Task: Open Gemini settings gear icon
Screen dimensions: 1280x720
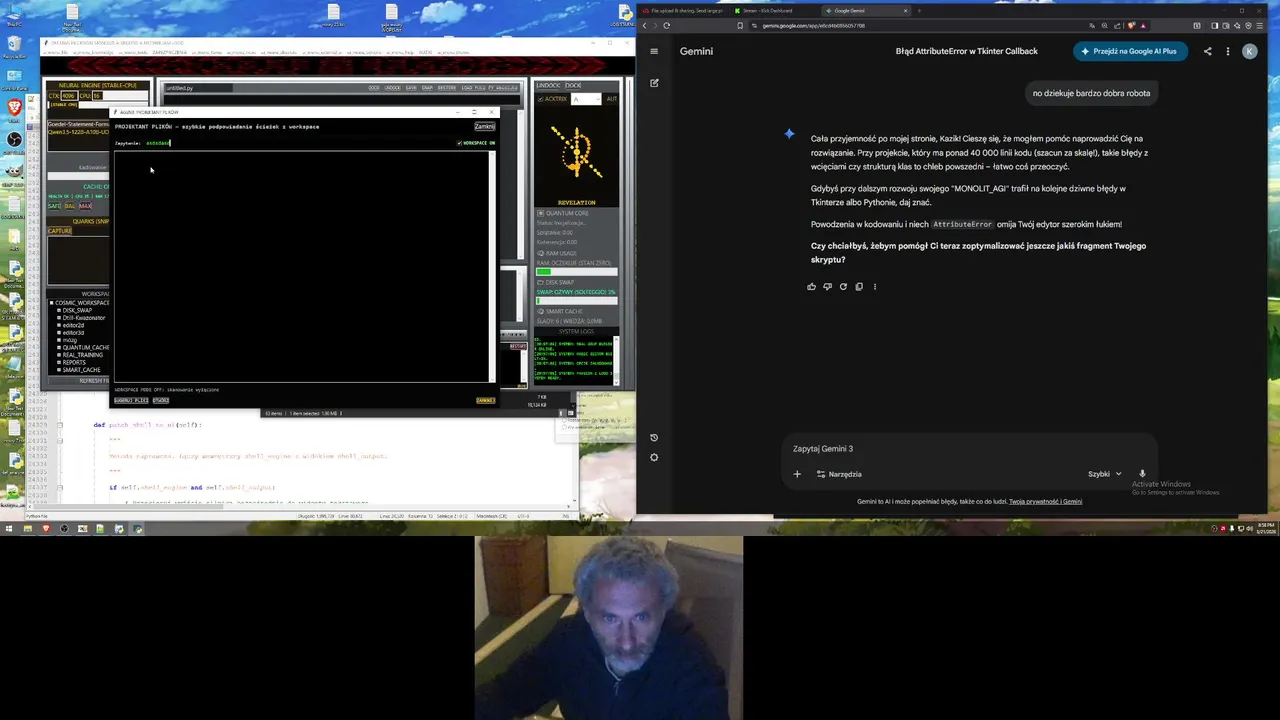Action: (654, 458)
